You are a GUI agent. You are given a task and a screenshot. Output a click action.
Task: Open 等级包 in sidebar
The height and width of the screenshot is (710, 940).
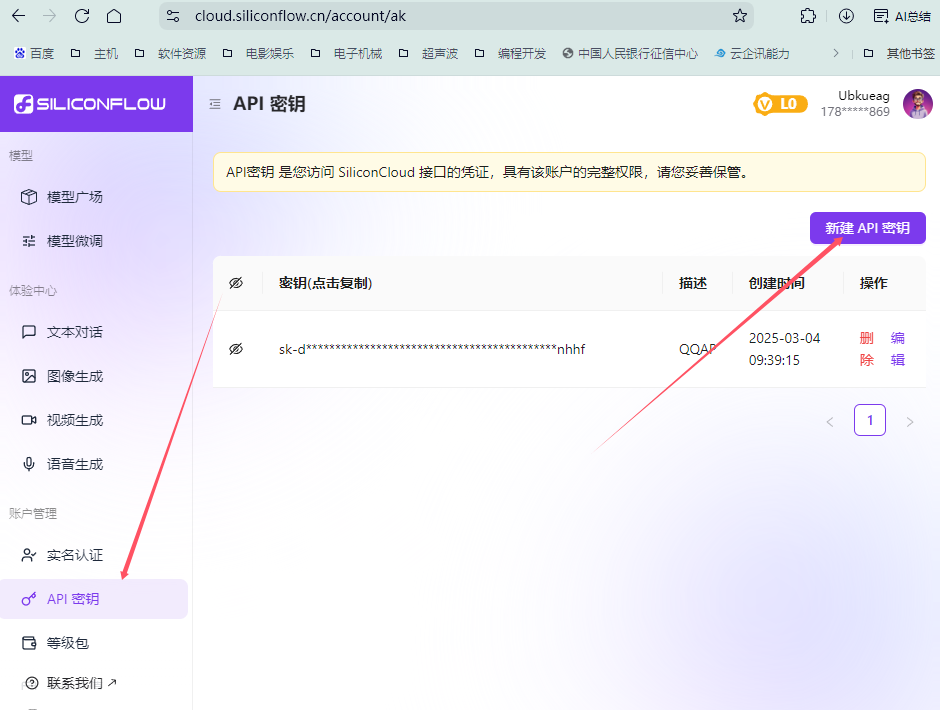55,643
